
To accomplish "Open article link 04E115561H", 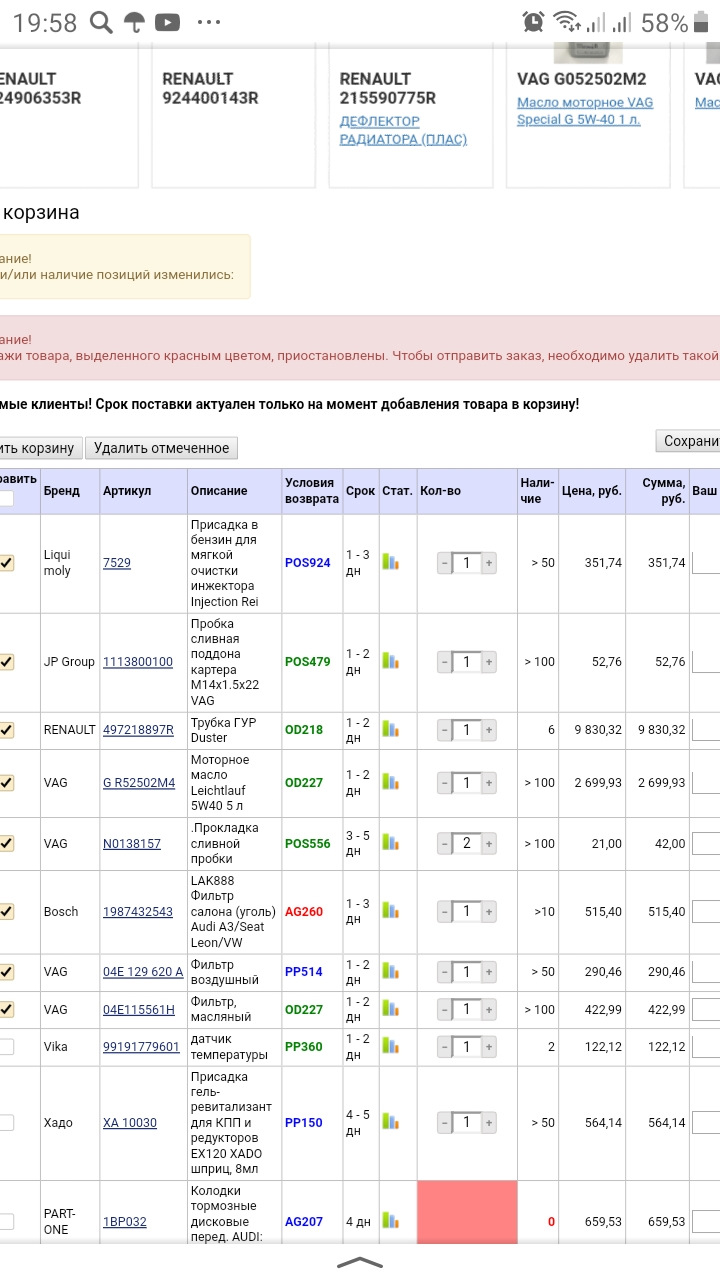I will pyautogui.click(x=139, y=1009).
